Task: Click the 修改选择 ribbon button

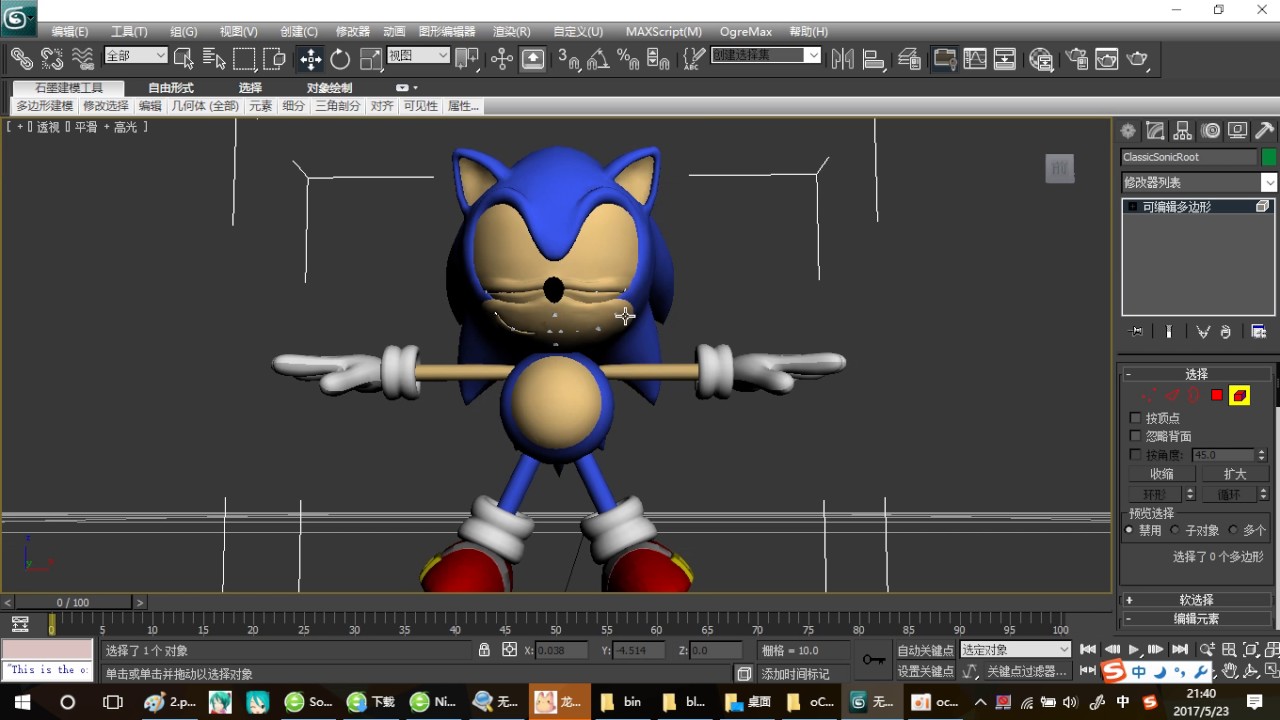Action: click(x=105, y=106)
